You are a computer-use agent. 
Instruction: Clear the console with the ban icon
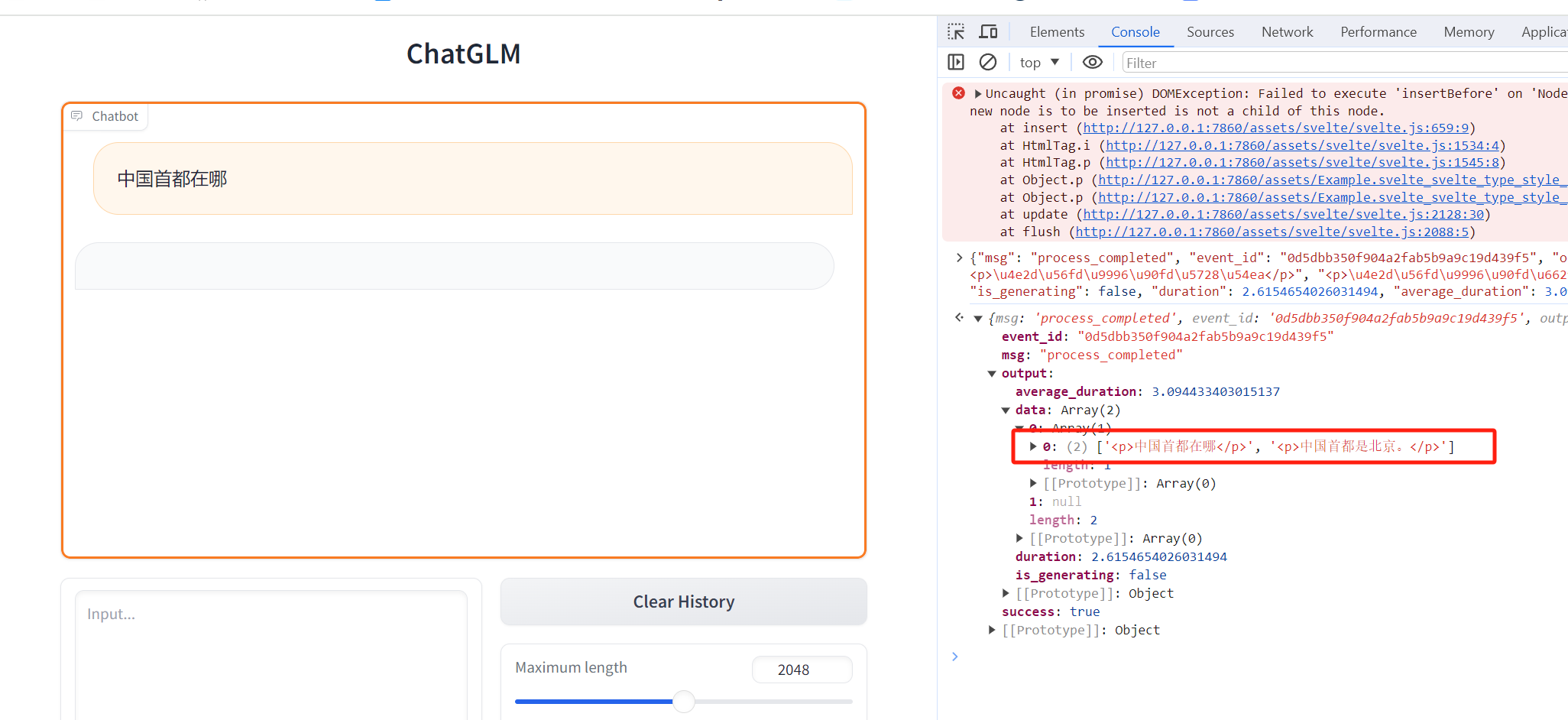988,62
